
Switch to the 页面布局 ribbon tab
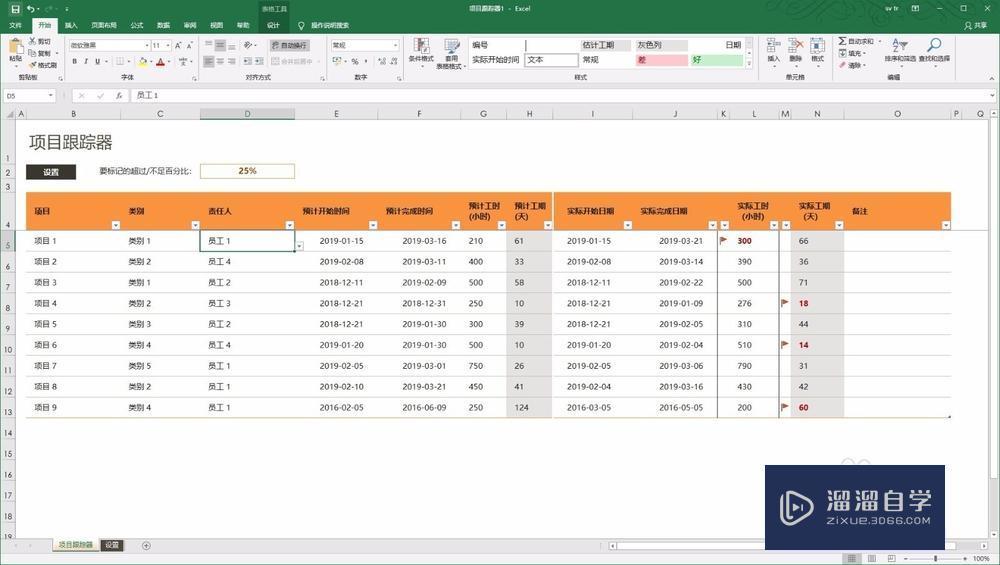point(104,26)
